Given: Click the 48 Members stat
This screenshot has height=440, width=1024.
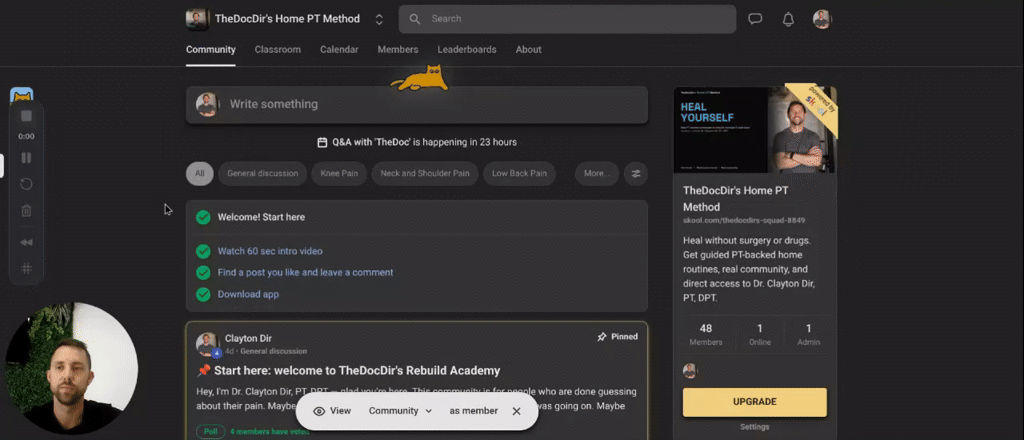Looking at the screenshot, I should point(706,334).
